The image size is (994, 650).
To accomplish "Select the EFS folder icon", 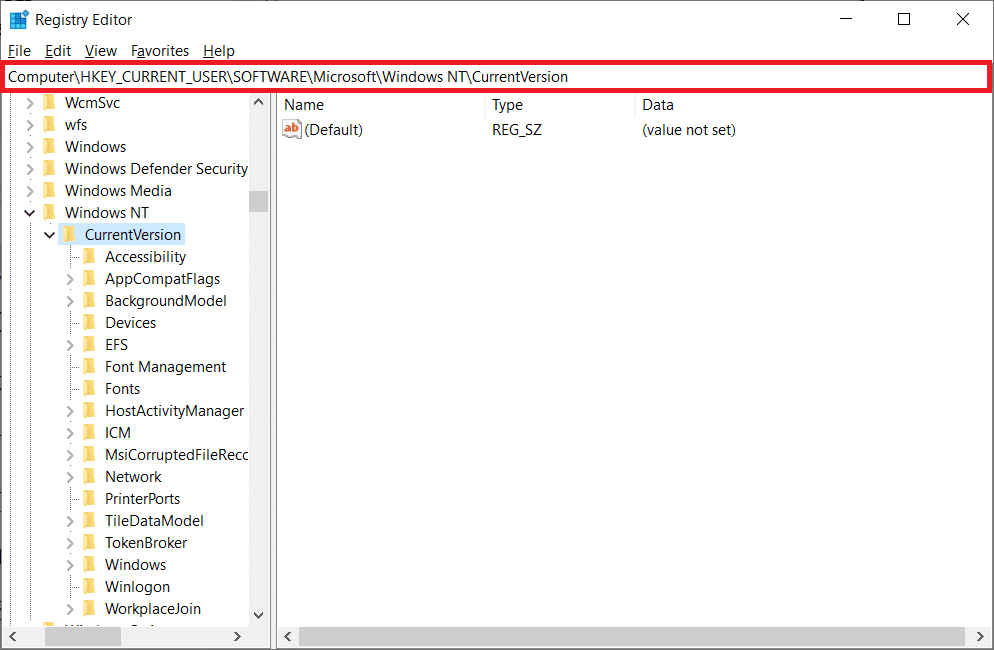I will (x=89, y=344).
